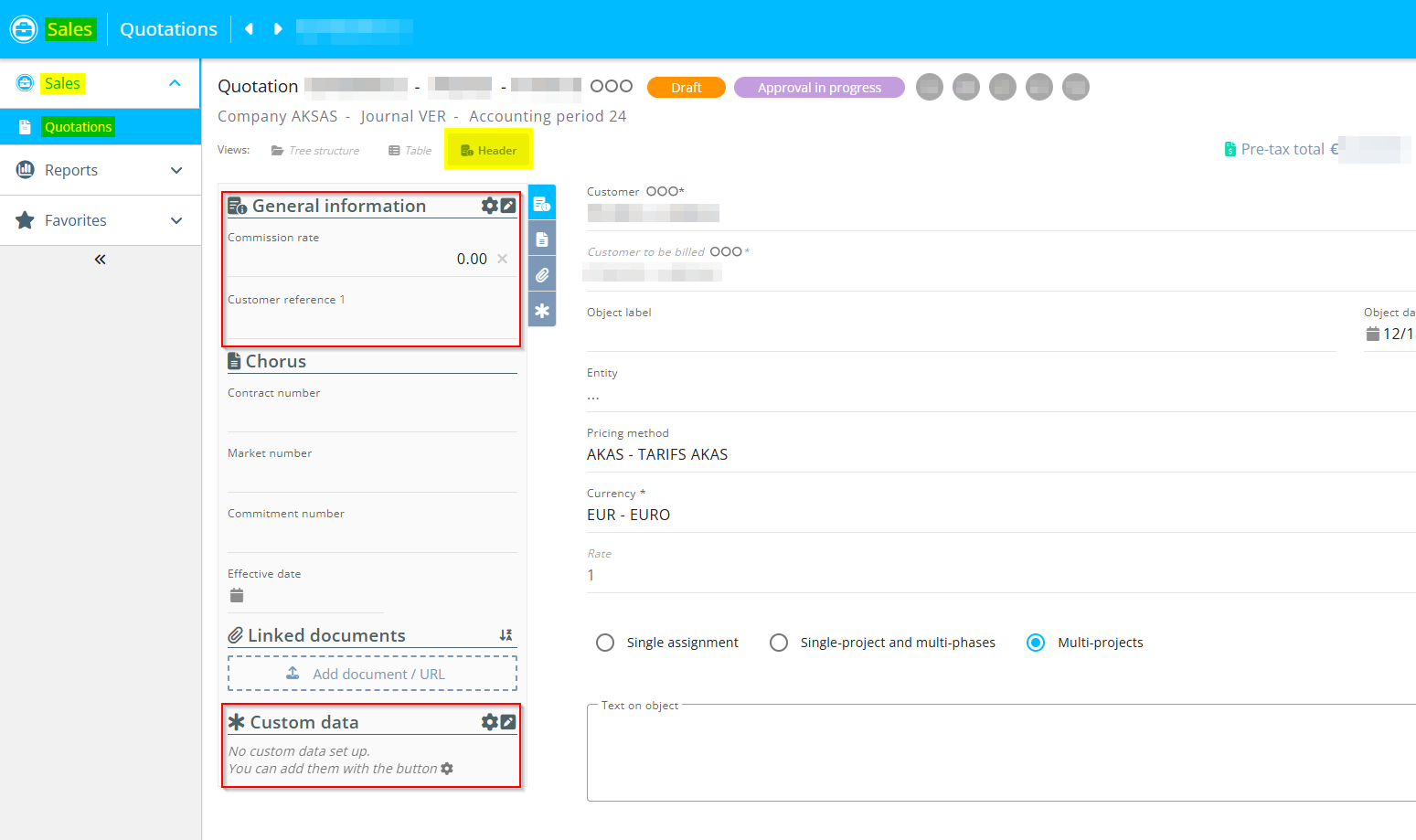
Task: Switch to Table view
Action: (410, 151)
